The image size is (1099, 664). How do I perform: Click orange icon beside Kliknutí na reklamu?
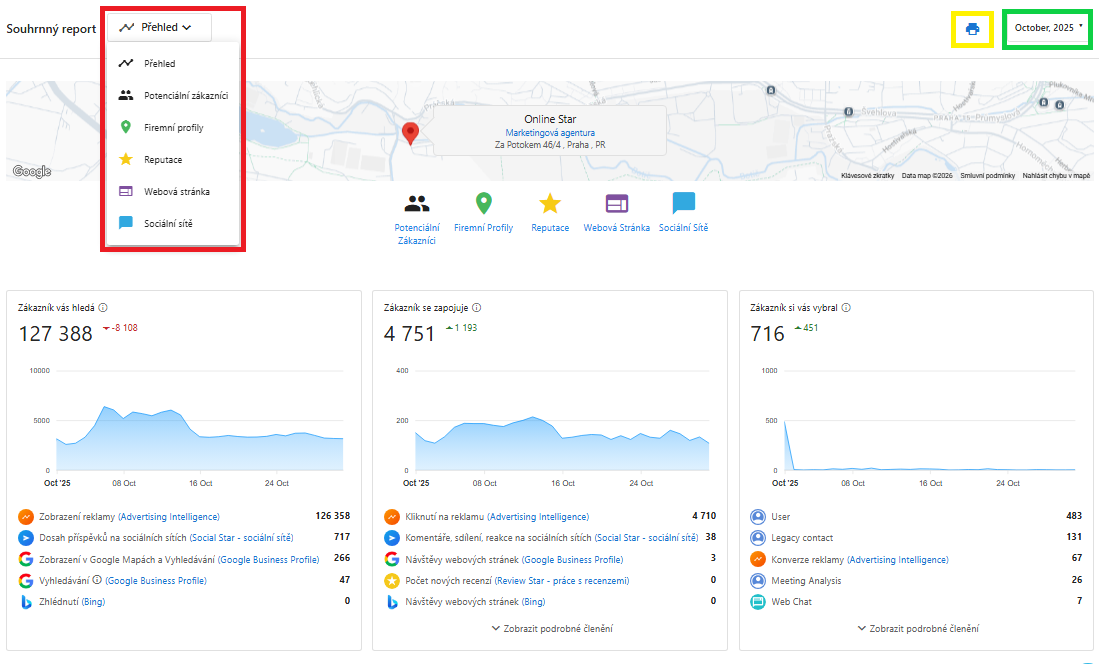(x=392, y=517)
